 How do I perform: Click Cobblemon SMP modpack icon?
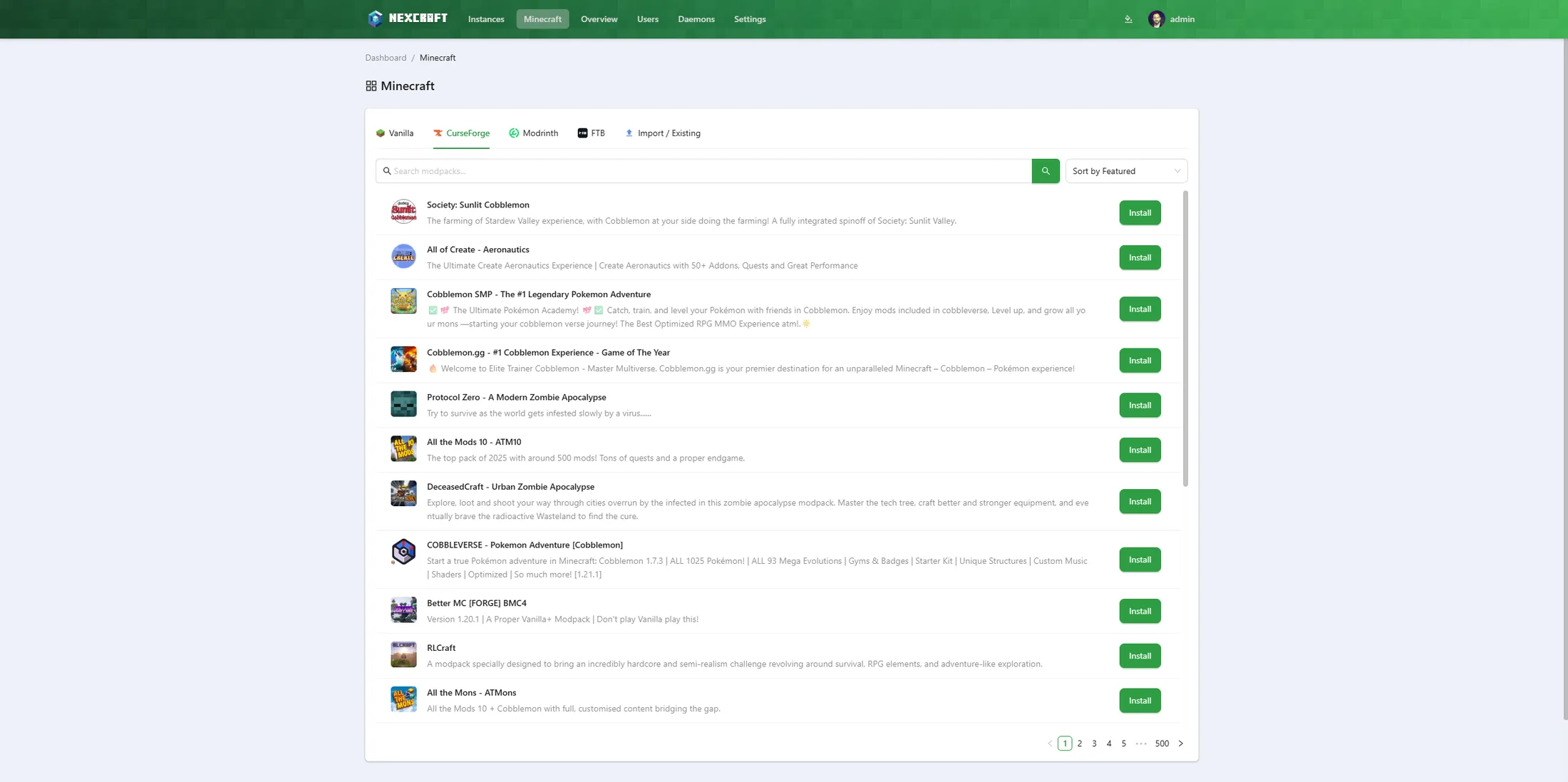[x=403, y=301]
